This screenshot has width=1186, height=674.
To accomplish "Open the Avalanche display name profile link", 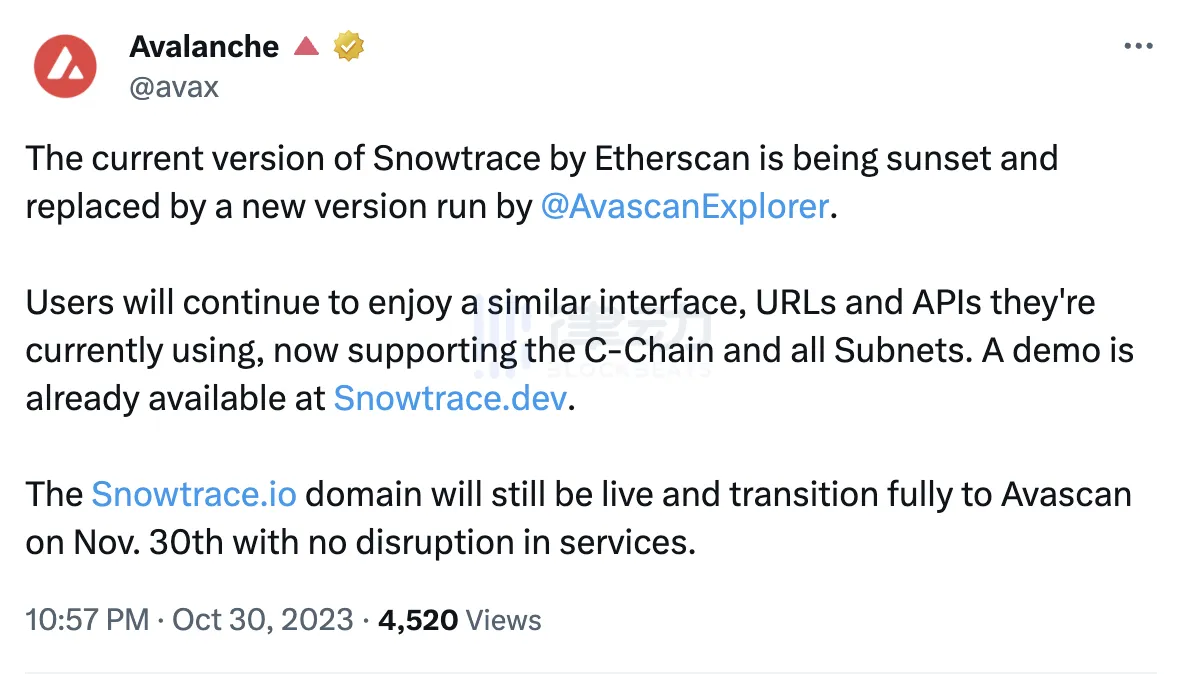I will click(204, 46).
